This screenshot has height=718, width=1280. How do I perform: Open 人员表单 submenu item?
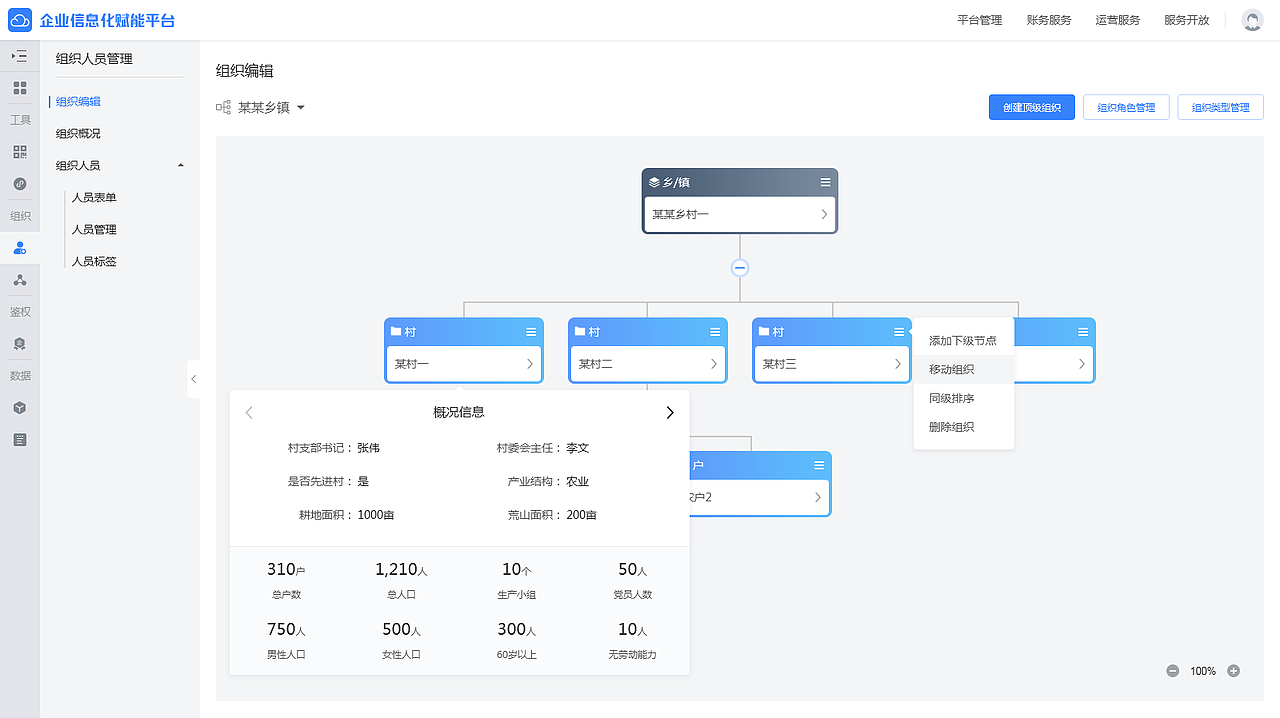click(x=94, y=197)
